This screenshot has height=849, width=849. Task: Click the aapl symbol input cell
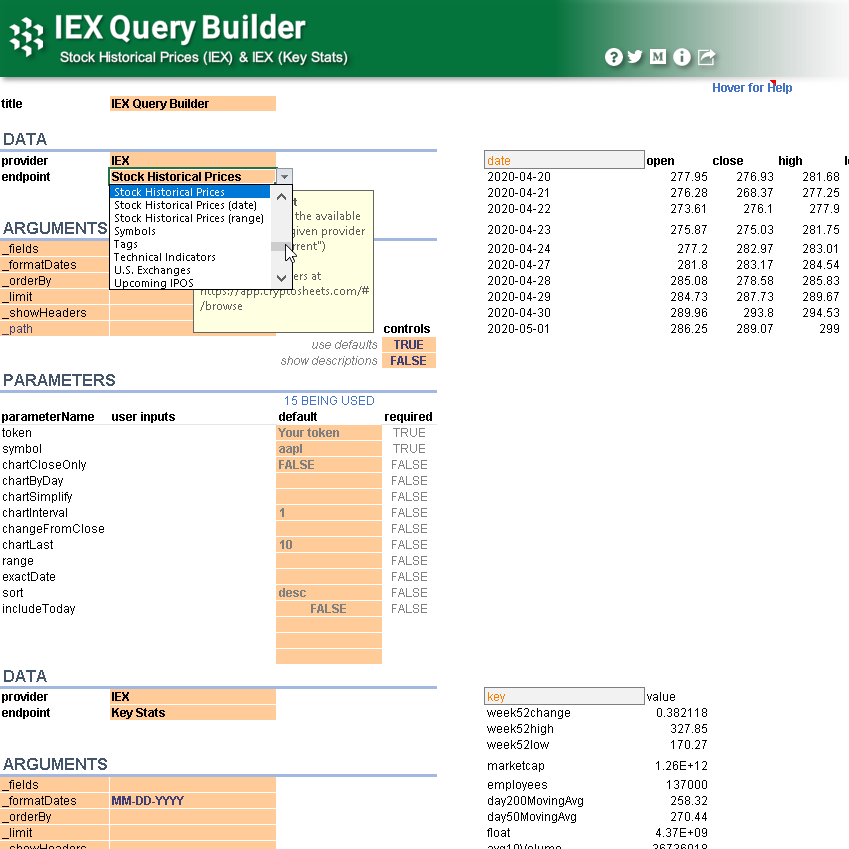click(328, 448)
